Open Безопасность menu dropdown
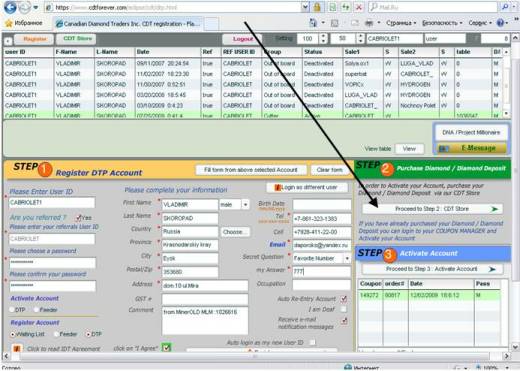 pos(442,23)
